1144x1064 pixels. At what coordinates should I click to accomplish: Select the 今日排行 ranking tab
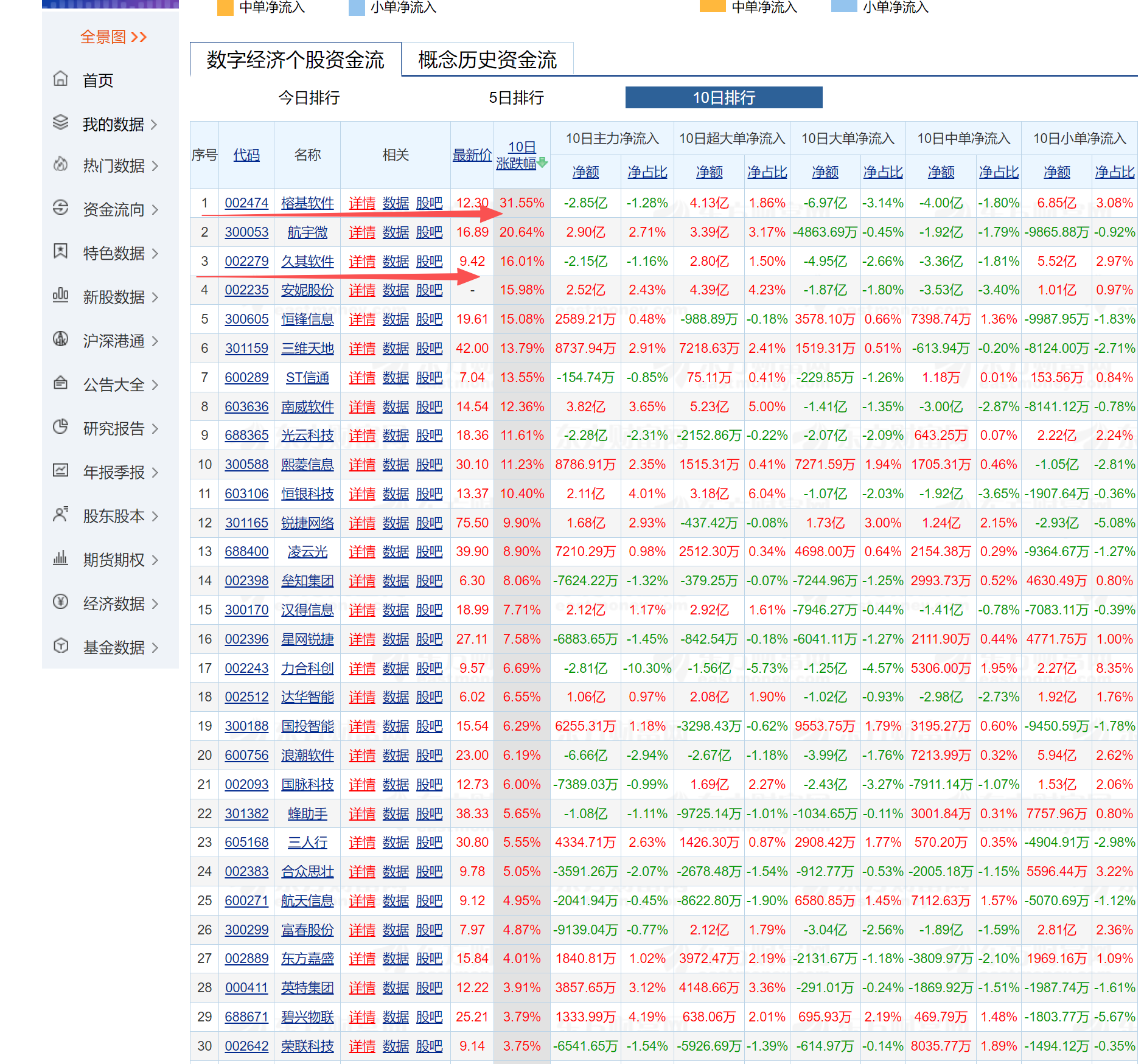pos(309,98)
